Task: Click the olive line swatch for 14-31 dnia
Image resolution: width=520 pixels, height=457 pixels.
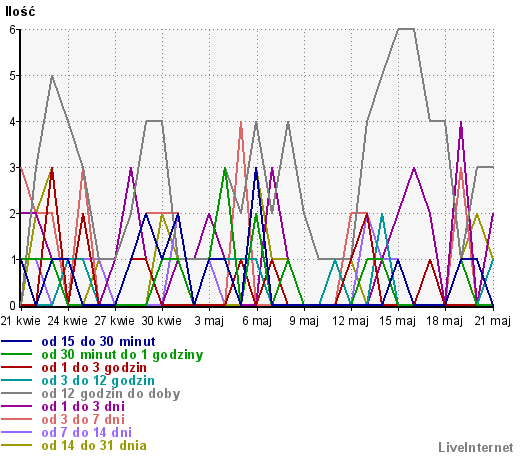Action: 16,445
